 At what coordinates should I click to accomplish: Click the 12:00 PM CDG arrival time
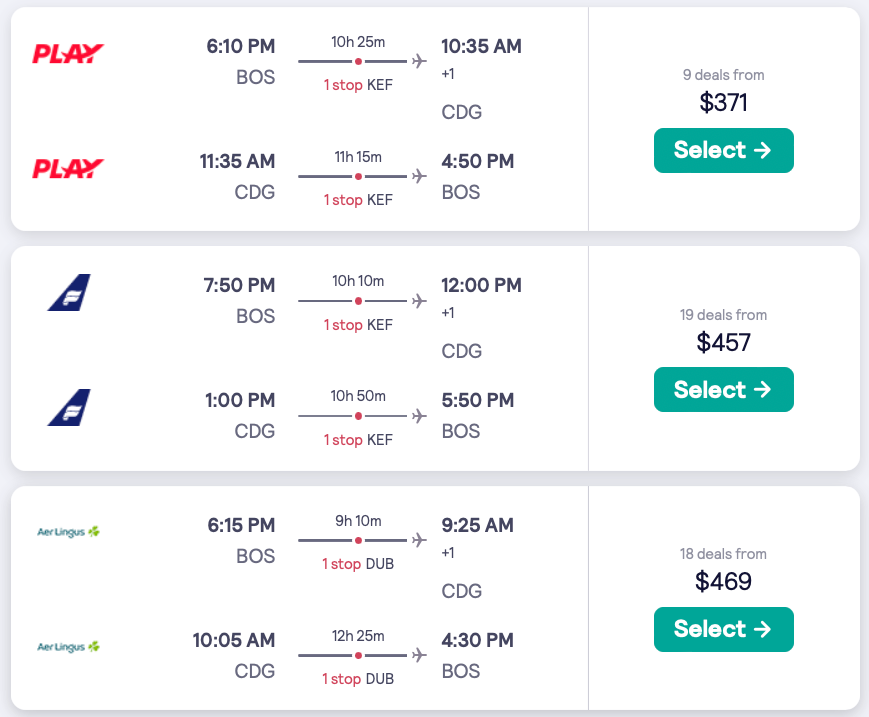coord(481,286)
